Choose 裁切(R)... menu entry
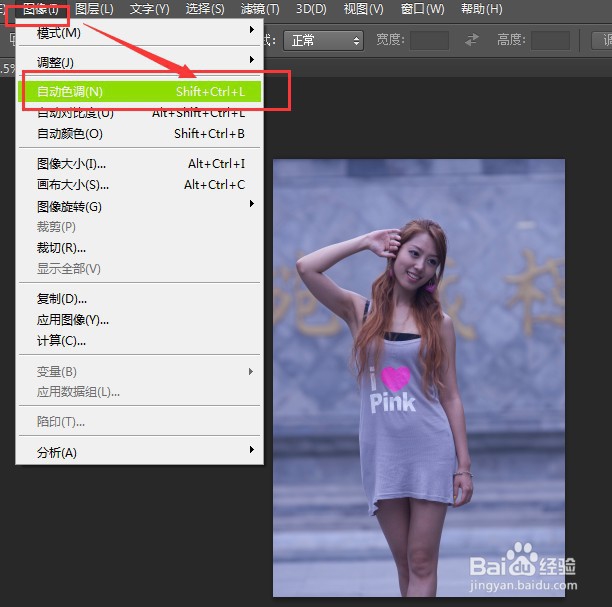This screenshot has height=607, width=612. [x=139, y=247]
